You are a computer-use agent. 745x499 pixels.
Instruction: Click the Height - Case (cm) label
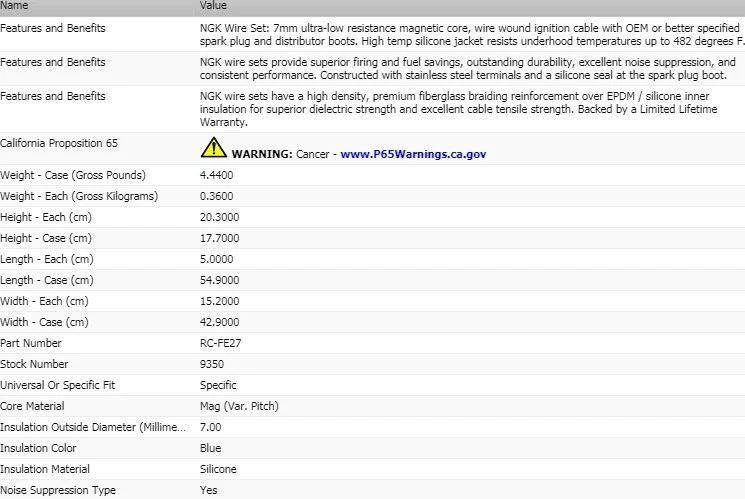tap(46, 238)
